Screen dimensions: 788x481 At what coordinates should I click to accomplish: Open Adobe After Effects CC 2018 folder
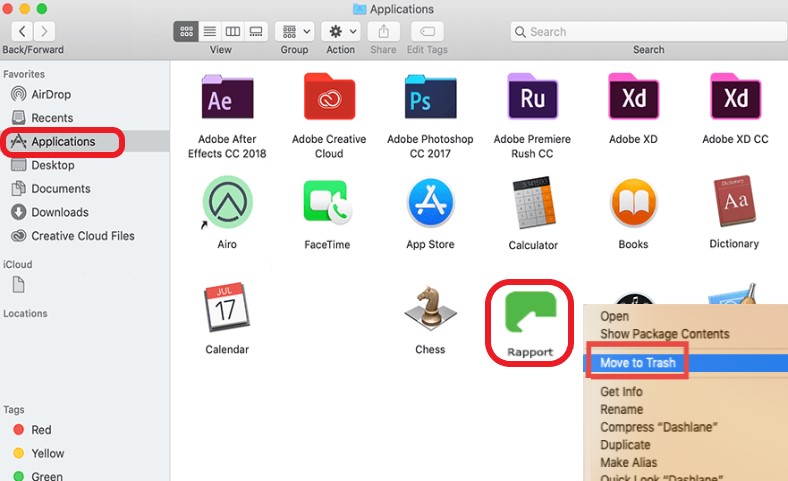point(227,97)
